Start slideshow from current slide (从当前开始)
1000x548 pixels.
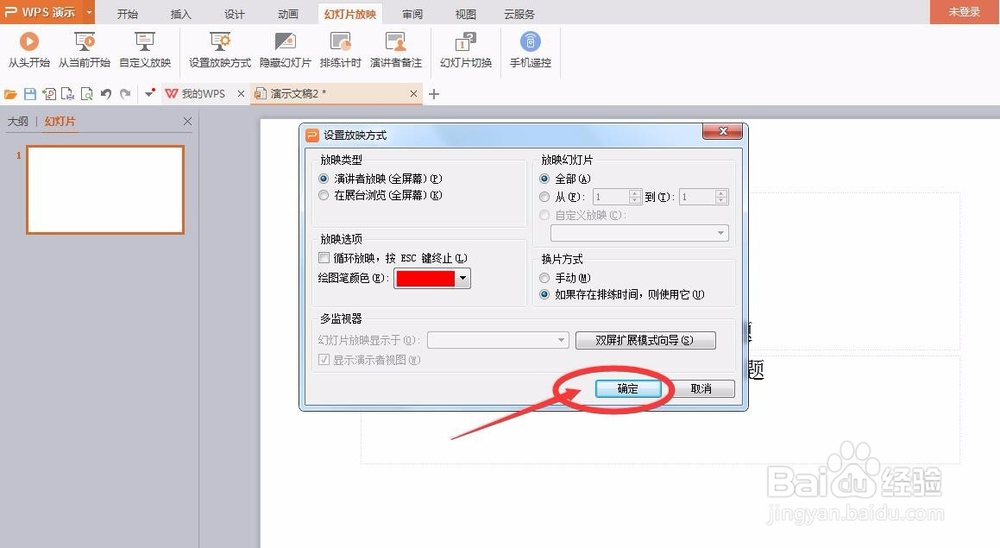point(84,49)
